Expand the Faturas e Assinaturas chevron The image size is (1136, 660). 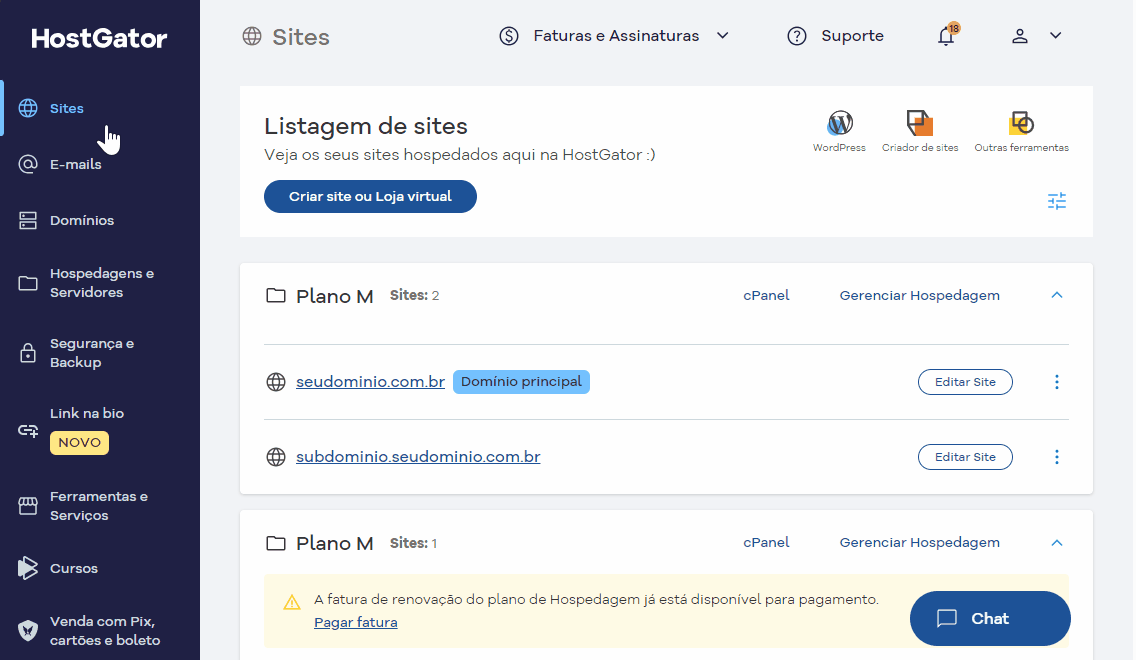(x=722, y=35)
